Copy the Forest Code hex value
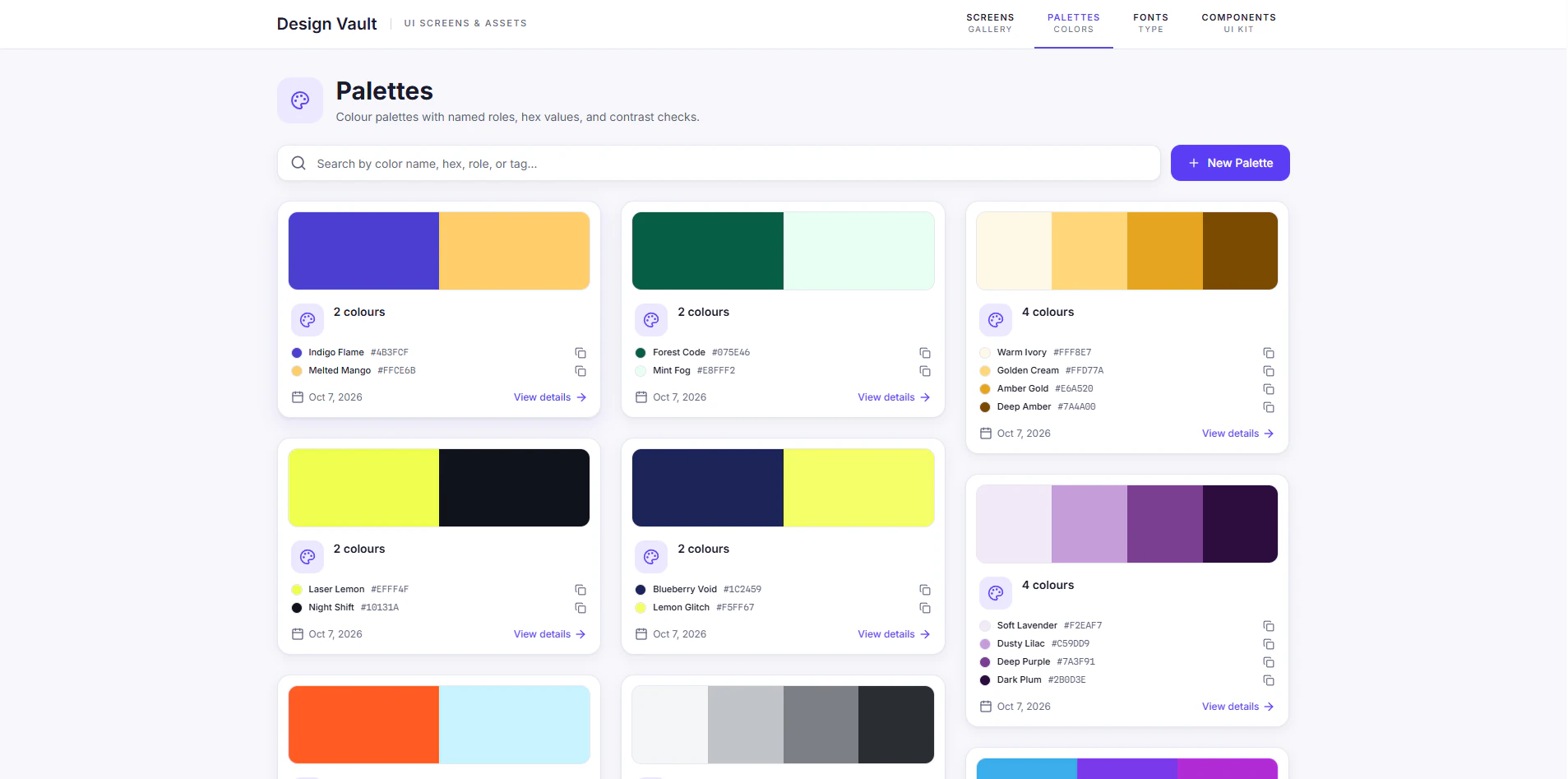1568x779 pixels. [925, 353]
